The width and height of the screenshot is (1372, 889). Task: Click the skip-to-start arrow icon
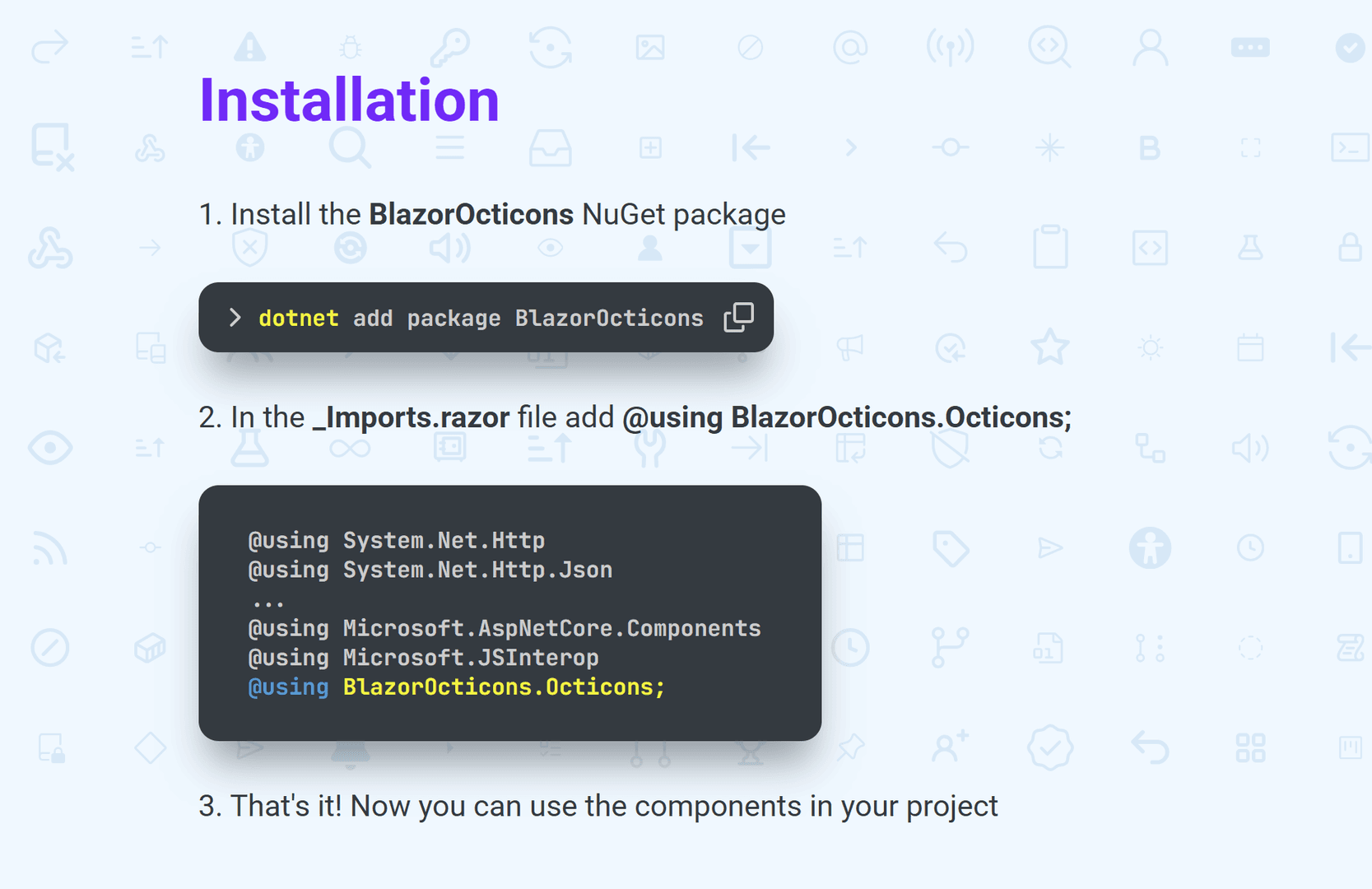pos(751,148)
